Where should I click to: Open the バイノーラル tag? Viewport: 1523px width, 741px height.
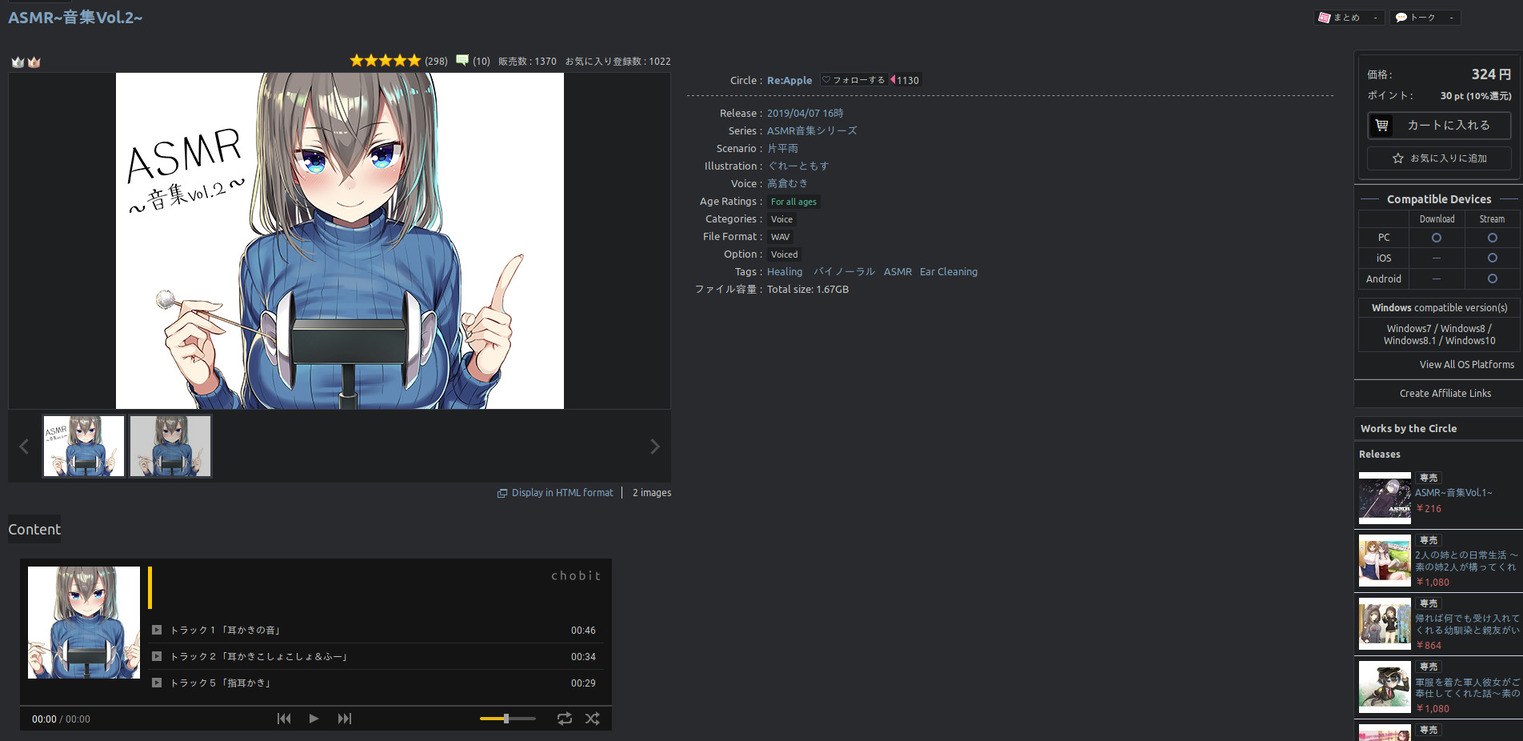844,272
